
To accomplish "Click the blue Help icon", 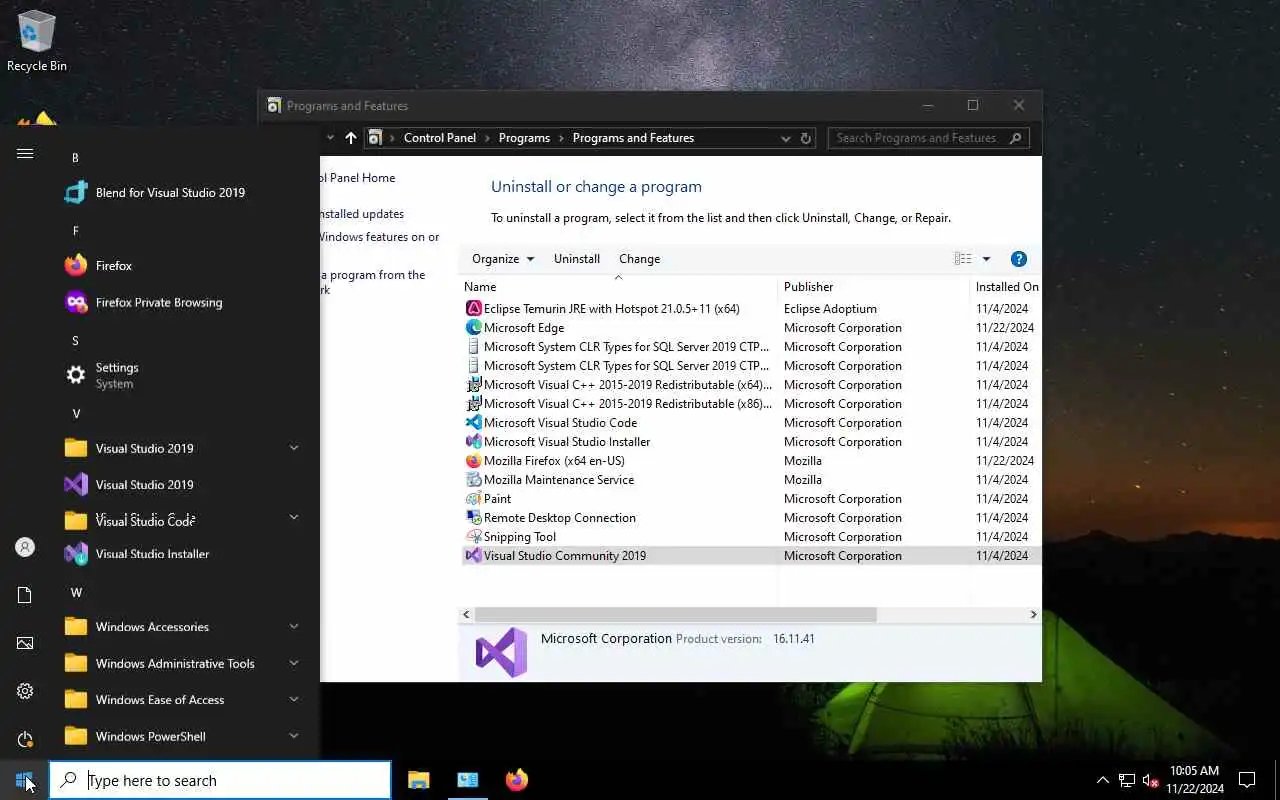I will [1019, 259].
